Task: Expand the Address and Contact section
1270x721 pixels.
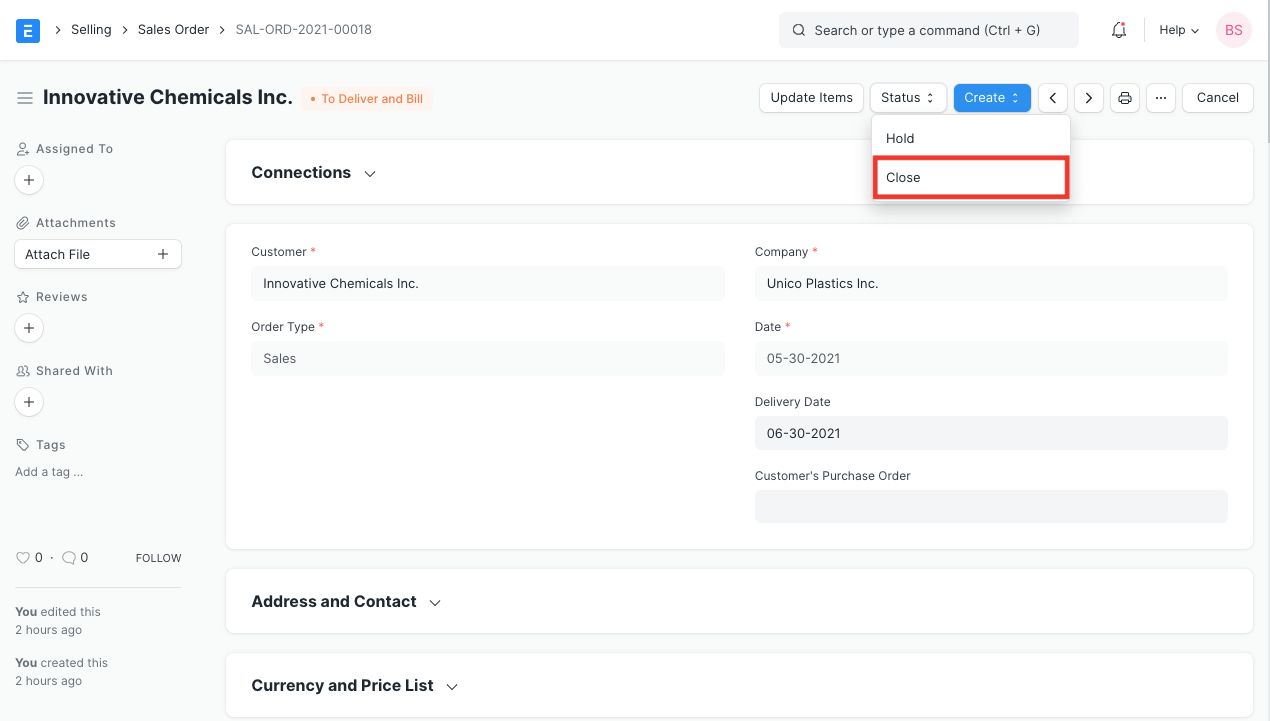Action: point(434,602)
